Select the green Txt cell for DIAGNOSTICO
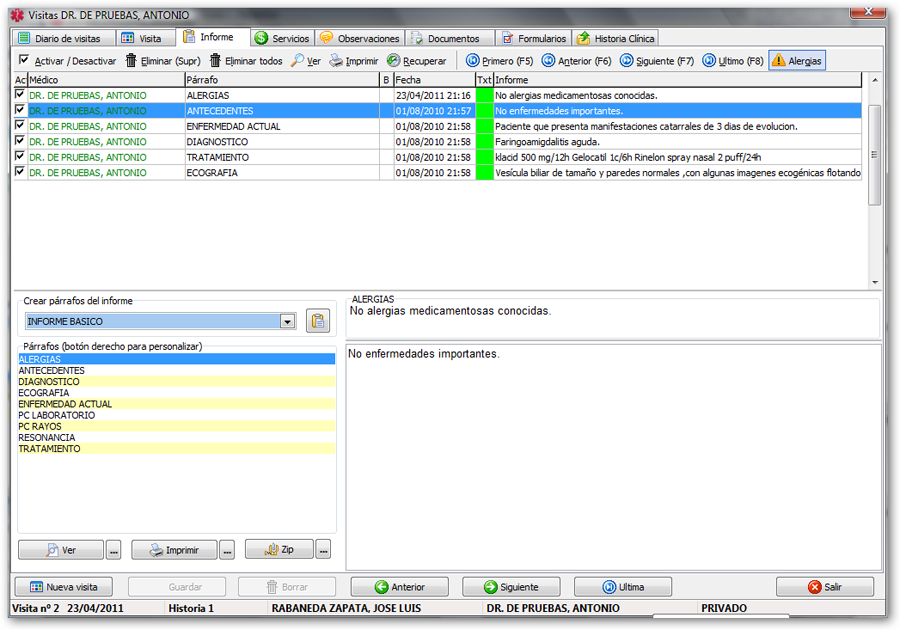The image size is (900, 630). pyautogui.click(x=485, y=142)
